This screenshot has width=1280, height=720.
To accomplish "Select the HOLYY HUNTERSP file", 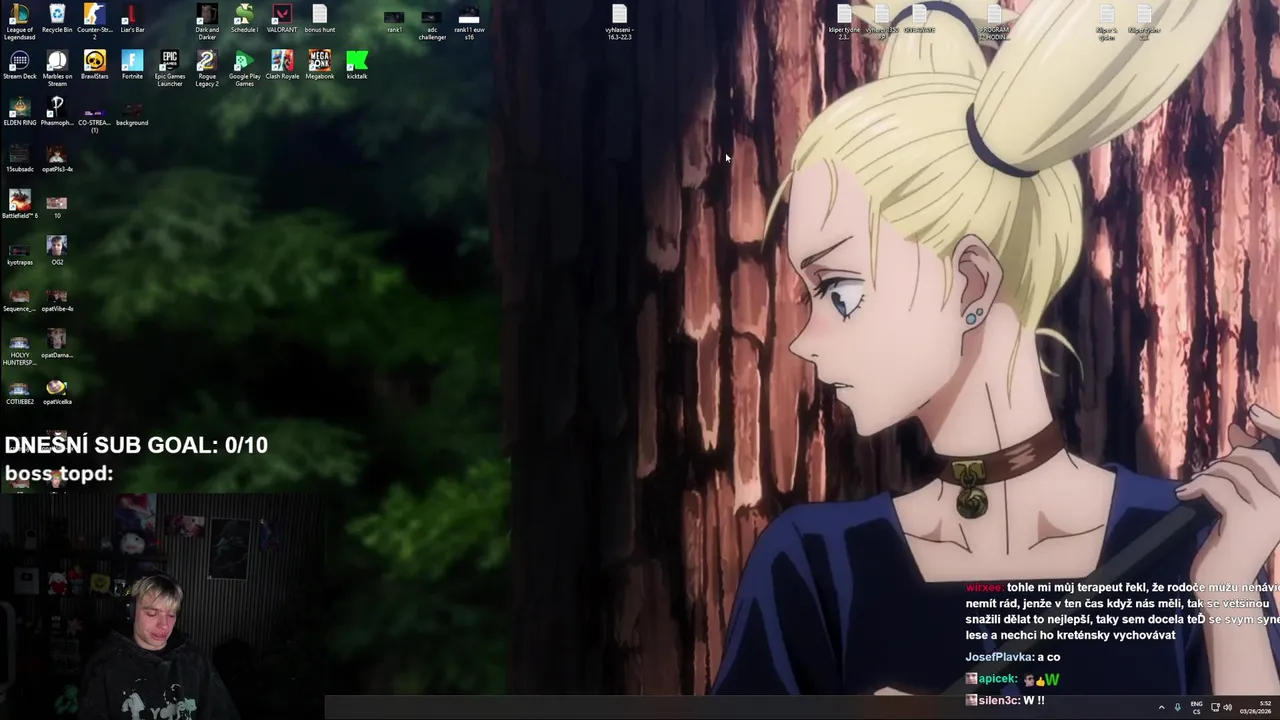I will [19, 349].
